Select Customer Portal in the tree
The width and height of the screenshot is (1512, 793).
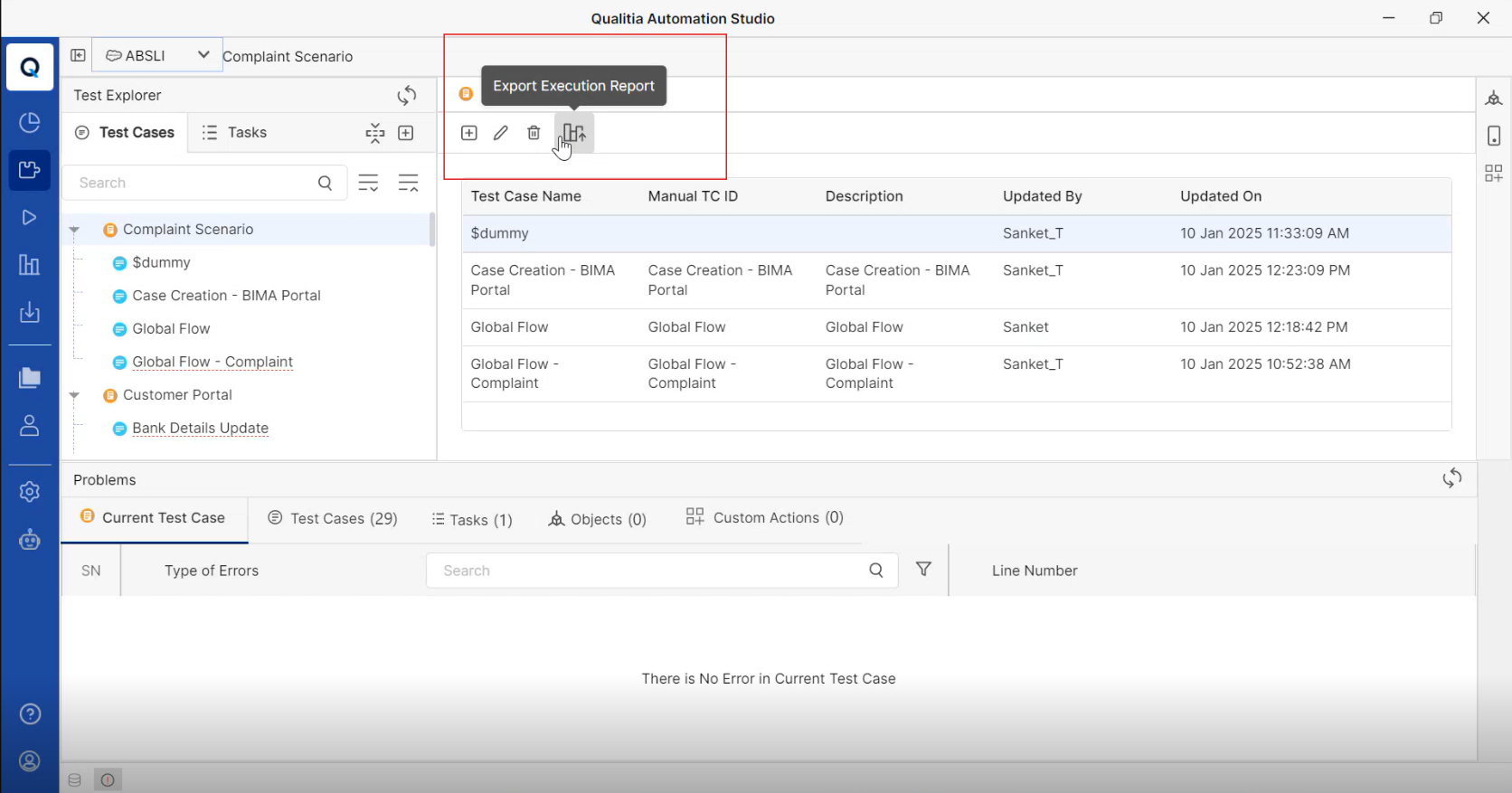(x=177, y=395)
